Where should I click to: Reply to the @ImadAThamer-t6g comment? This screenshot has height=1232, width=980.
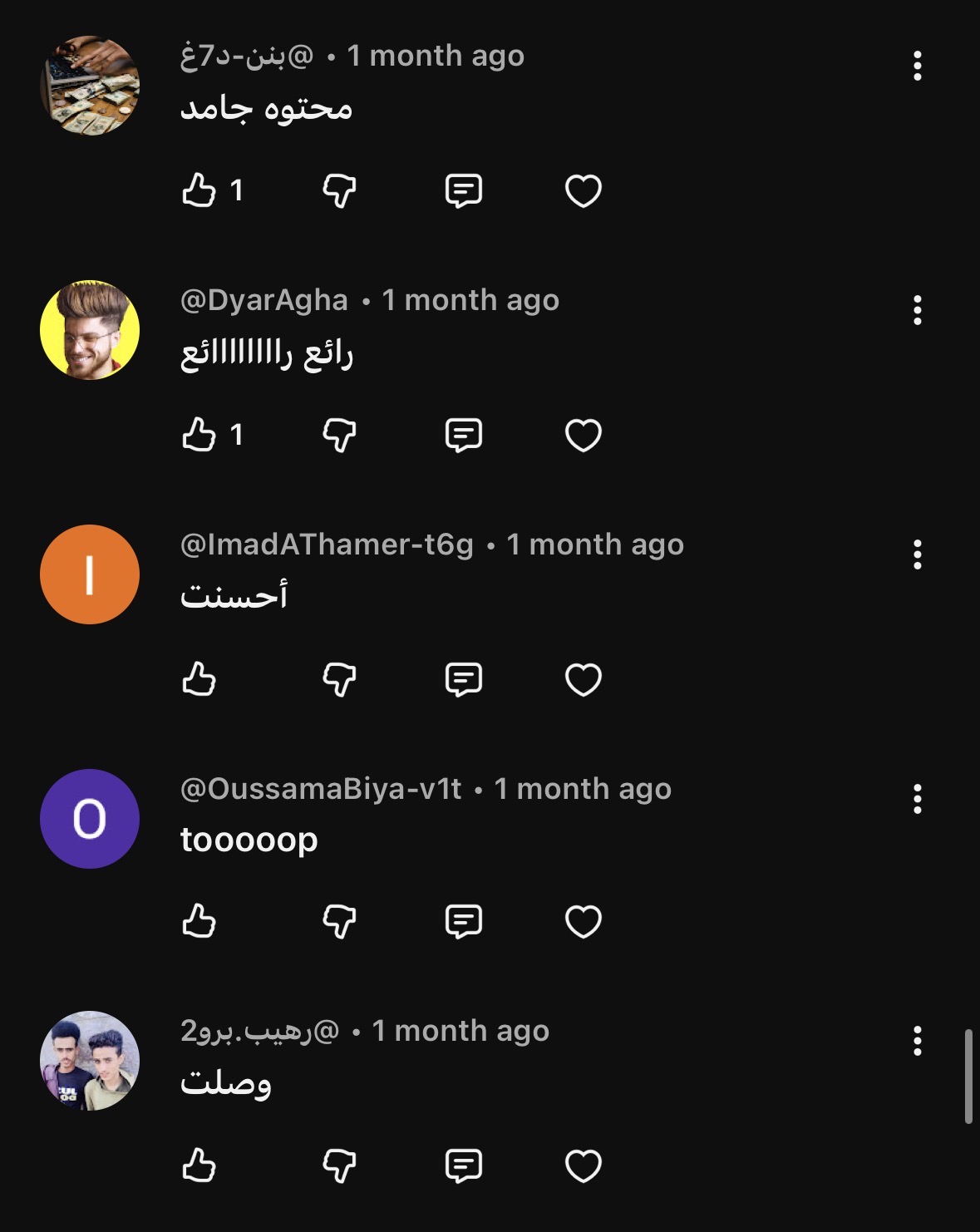coord(463,679)
